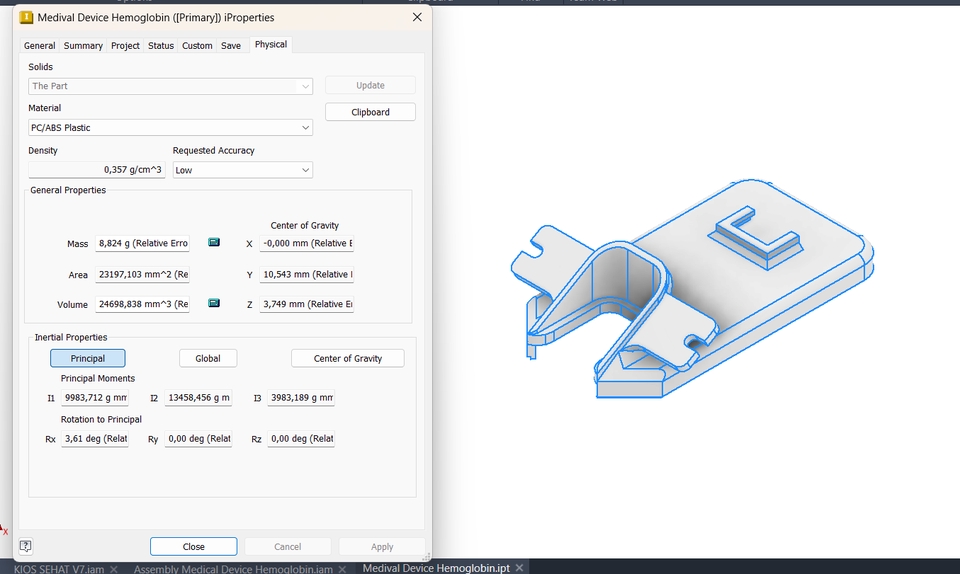
Task: Click the Close button
Action: (193, 546)
